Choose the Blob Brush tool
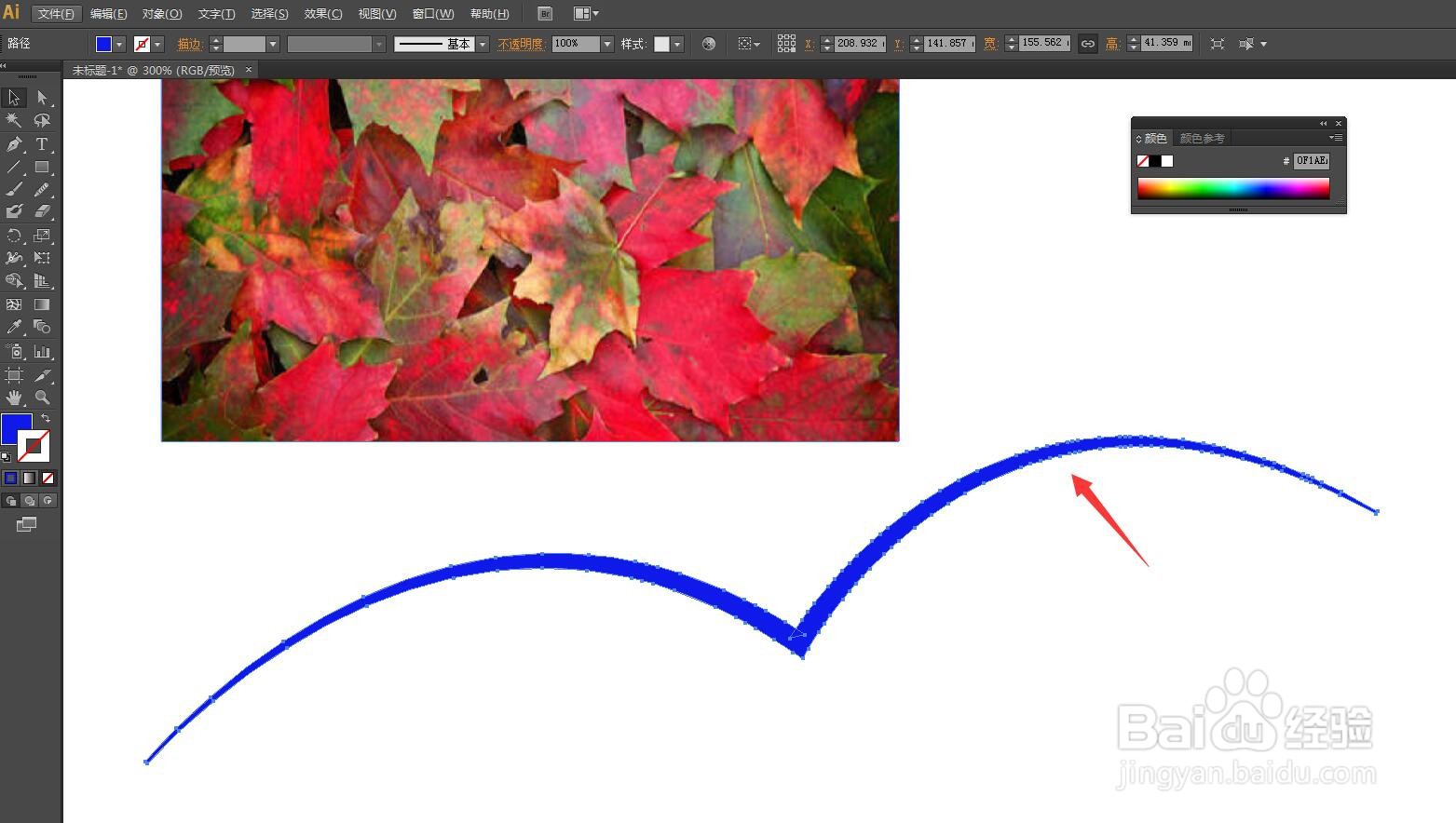Viewport: 1456px width, 823px height. [x=14, y=212]
